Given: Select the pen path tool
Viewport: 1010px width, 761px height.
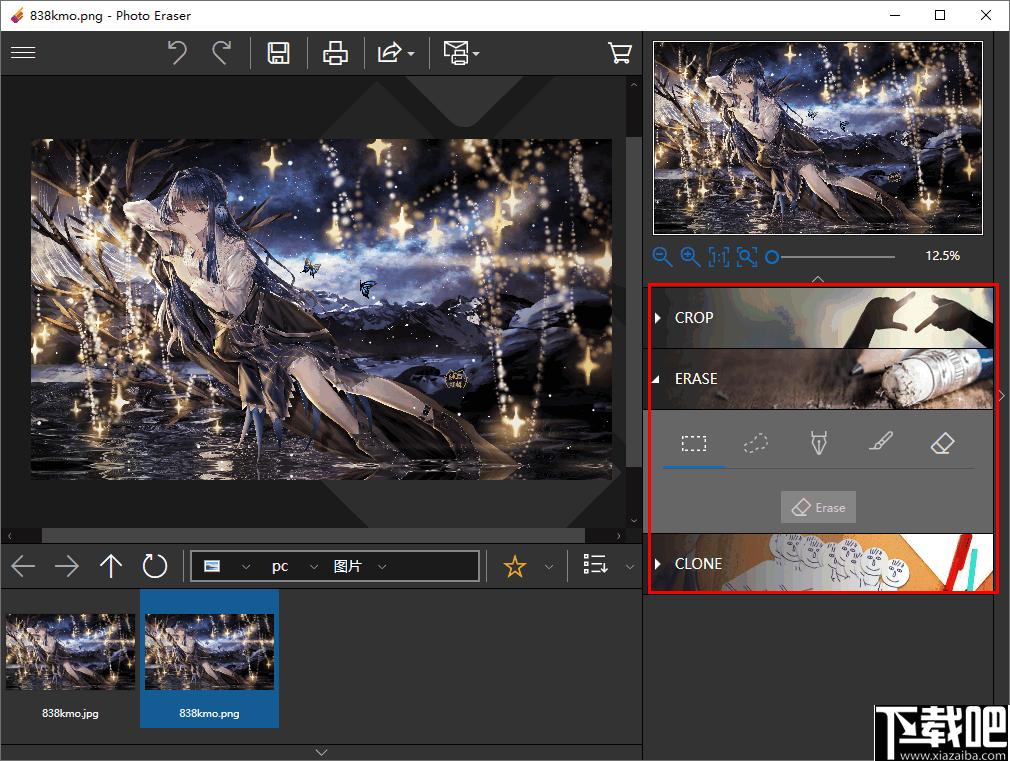Looking at the screenshot, I should [x=818, y=443].
